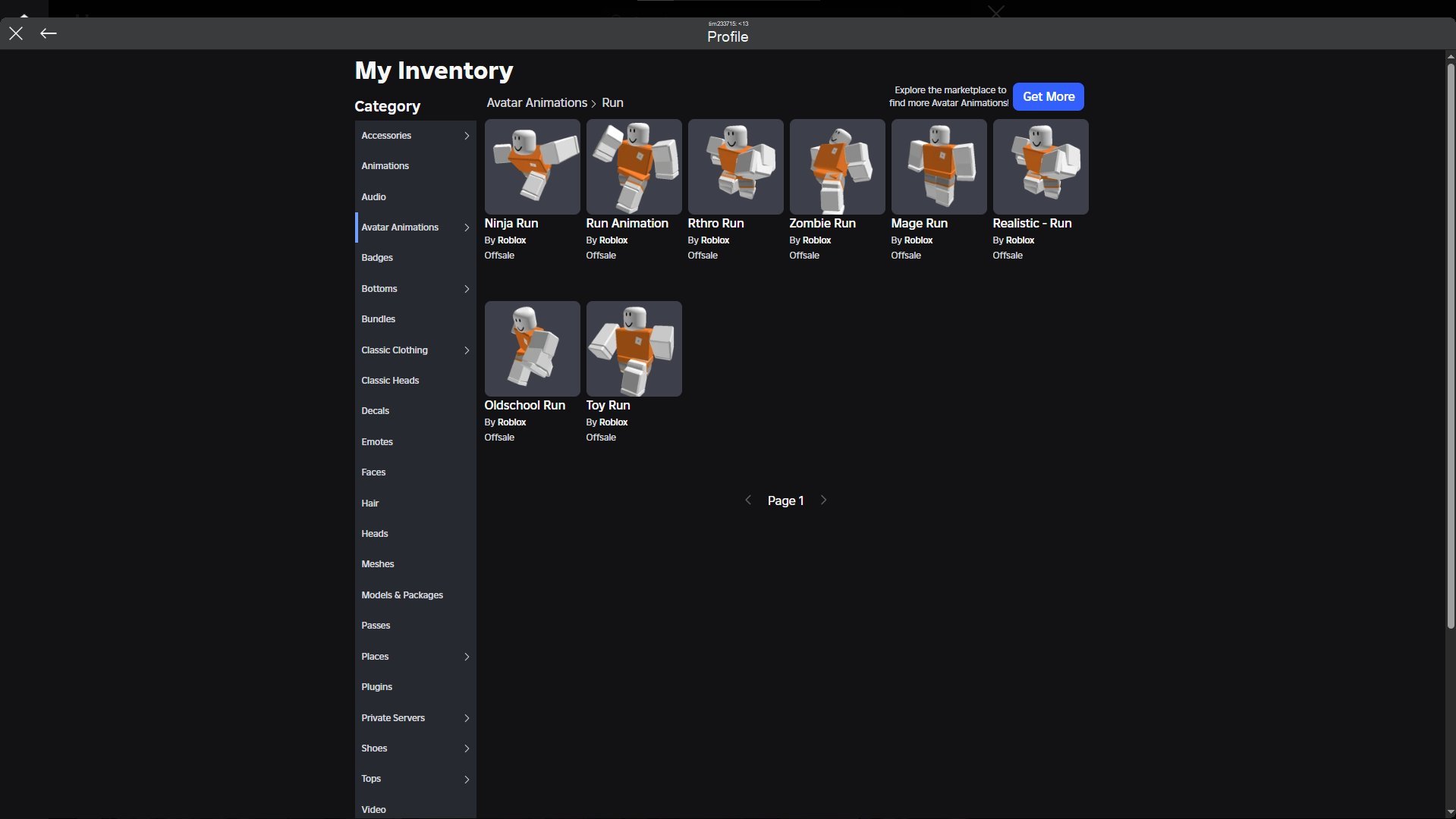The width and height of the screenshot is (1456, 819).
Task: Open the Run Animation thumbnail
Action: 634,167
